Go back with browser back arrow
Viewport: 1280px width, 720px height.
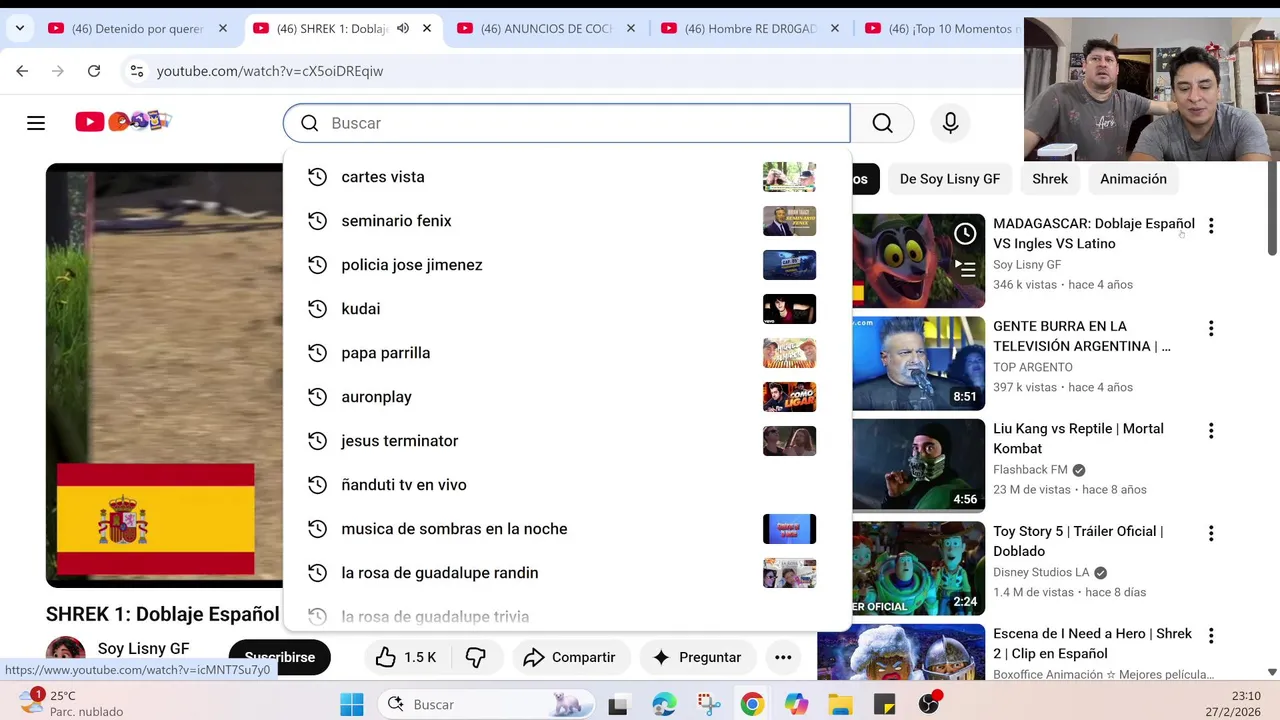pos(22,71)
